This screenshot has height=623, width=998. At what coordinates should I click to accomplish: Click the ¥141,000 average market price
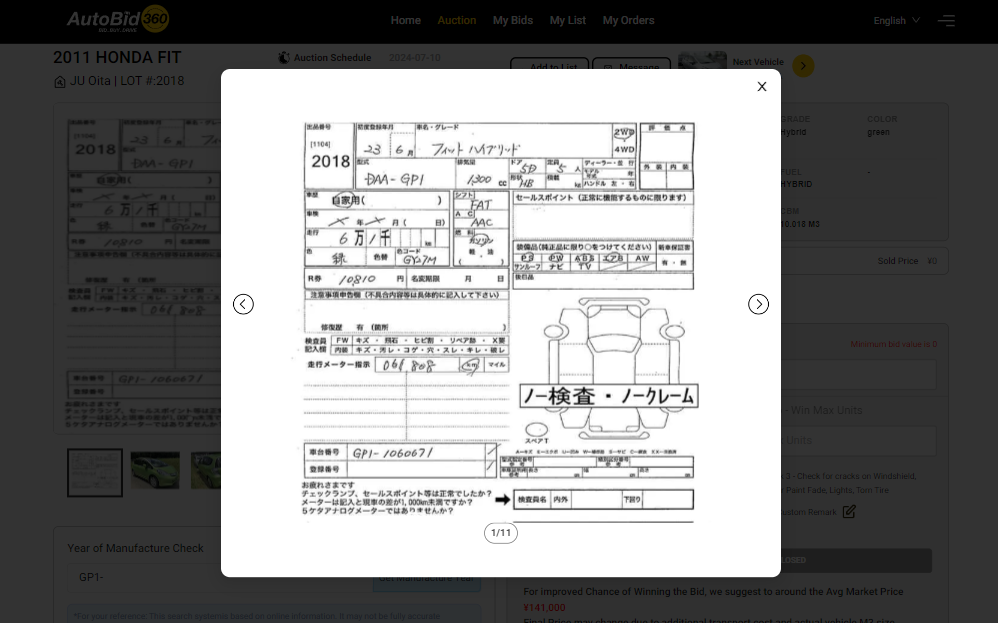pyautogui.click(x=544, y=607)
